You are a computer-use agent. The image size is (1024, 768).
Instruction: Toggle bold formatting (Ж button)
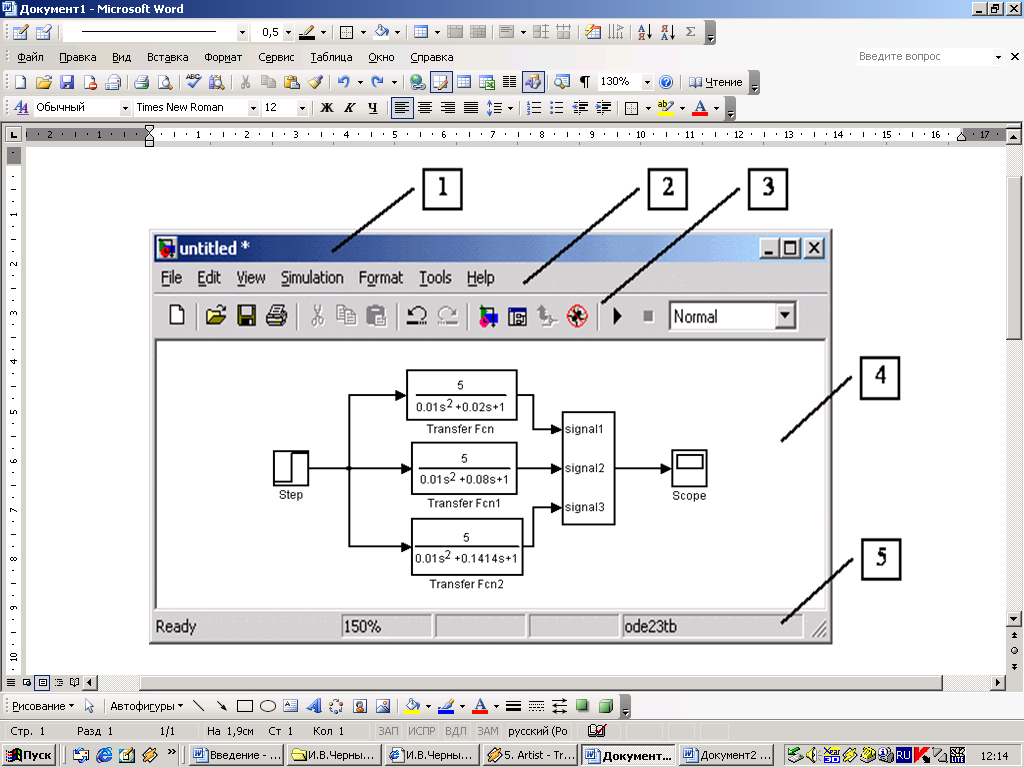(326, 108)
